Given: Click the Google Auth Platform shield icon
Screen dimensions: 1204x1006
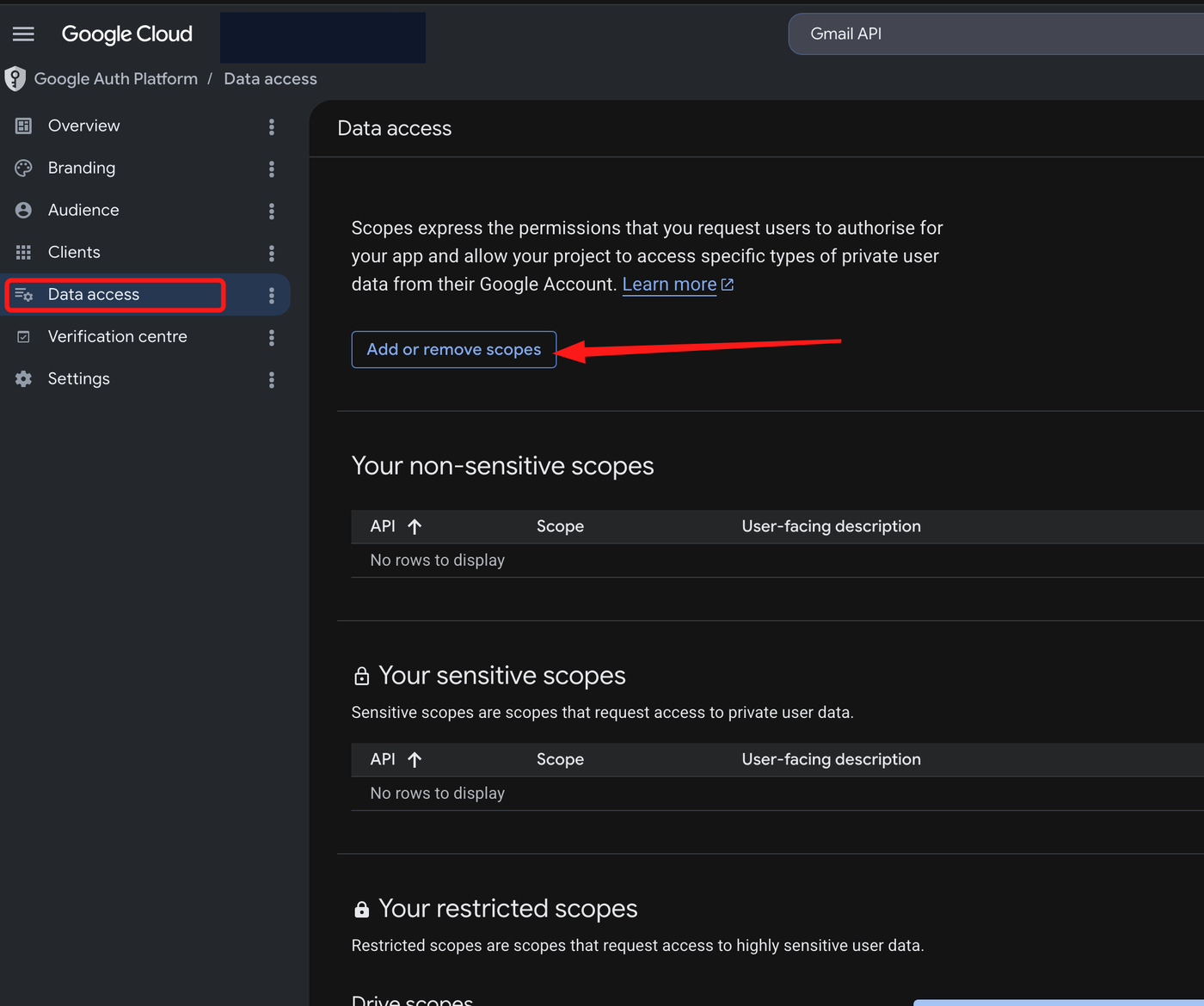Looking at the screenshot, I should [x=15, y=79].
